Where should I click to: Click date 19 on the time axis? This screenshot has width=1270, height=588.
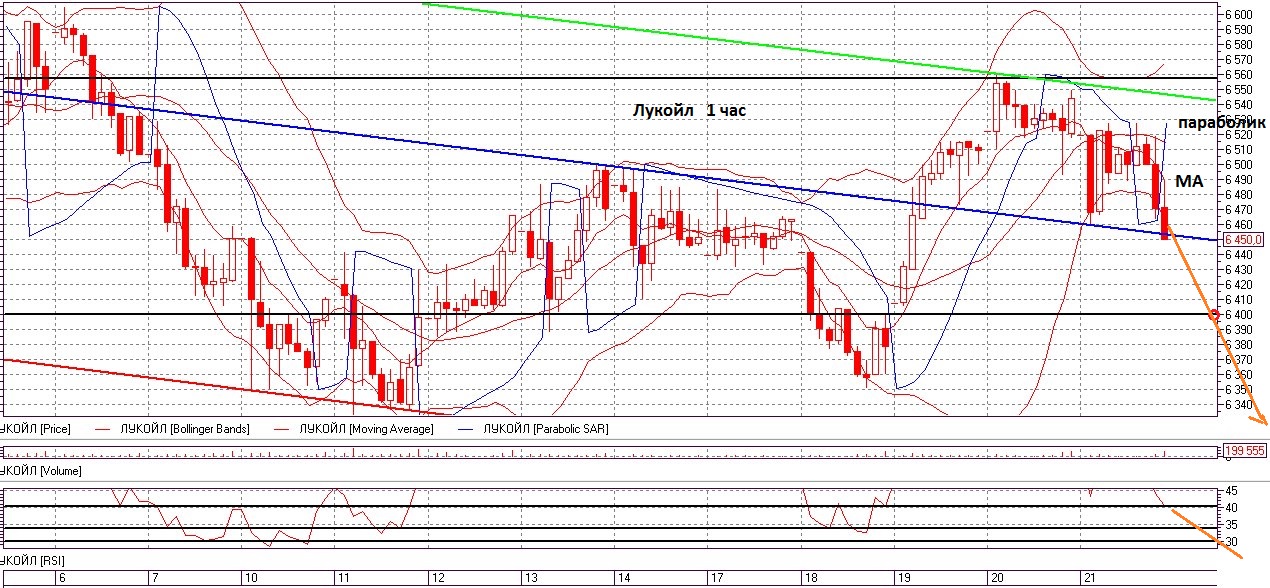click(x=903, y=579)
